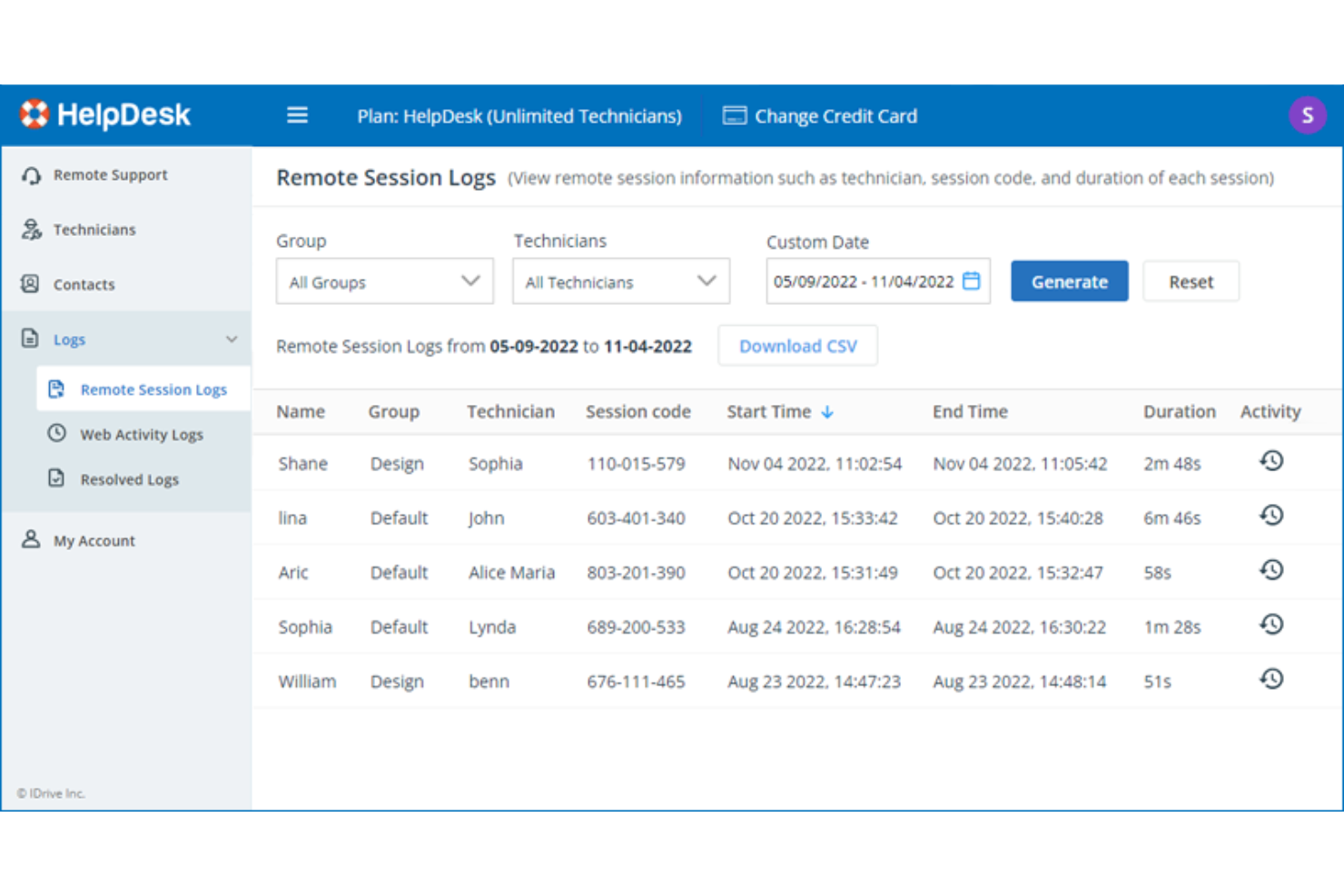The width and height of the screenshot is (1344, 896).
Task: Click the Plan: HelpDesk (Unlimited Technicians) text
Action: pos(519,116)
